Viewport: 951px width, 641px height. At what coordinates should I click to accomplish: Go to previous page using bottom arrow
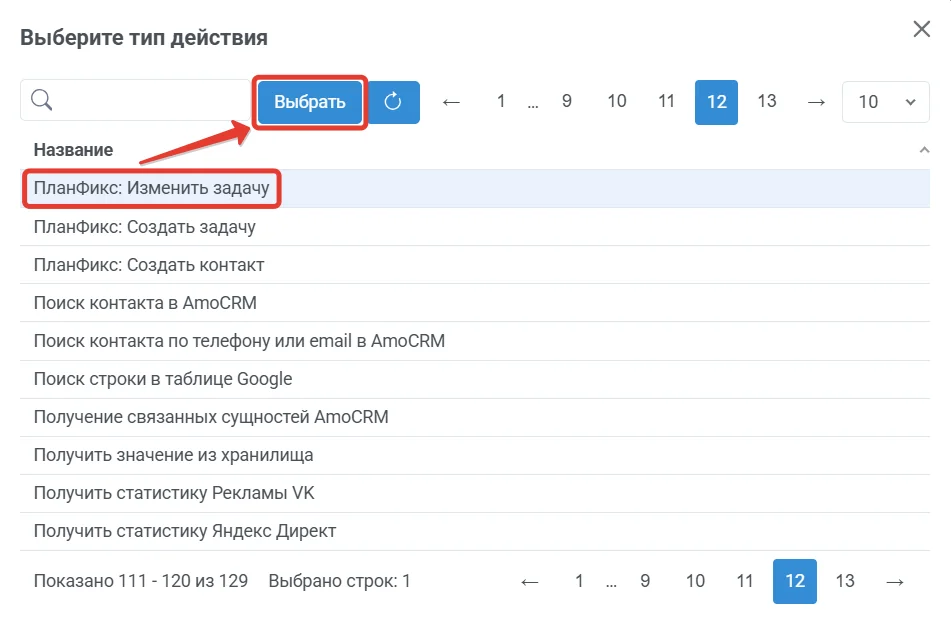(x=529, y=582)
